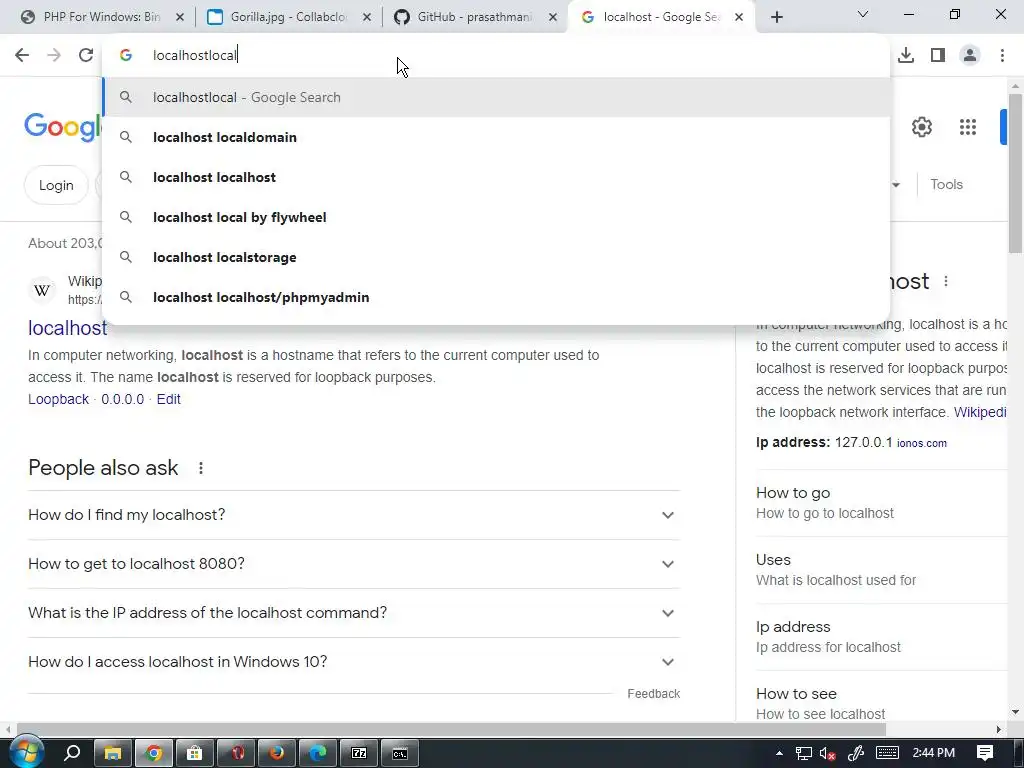The height and width of the screenshot is (768, 1024).
Task: Open the notification center icon
Action: click(985, 753)
